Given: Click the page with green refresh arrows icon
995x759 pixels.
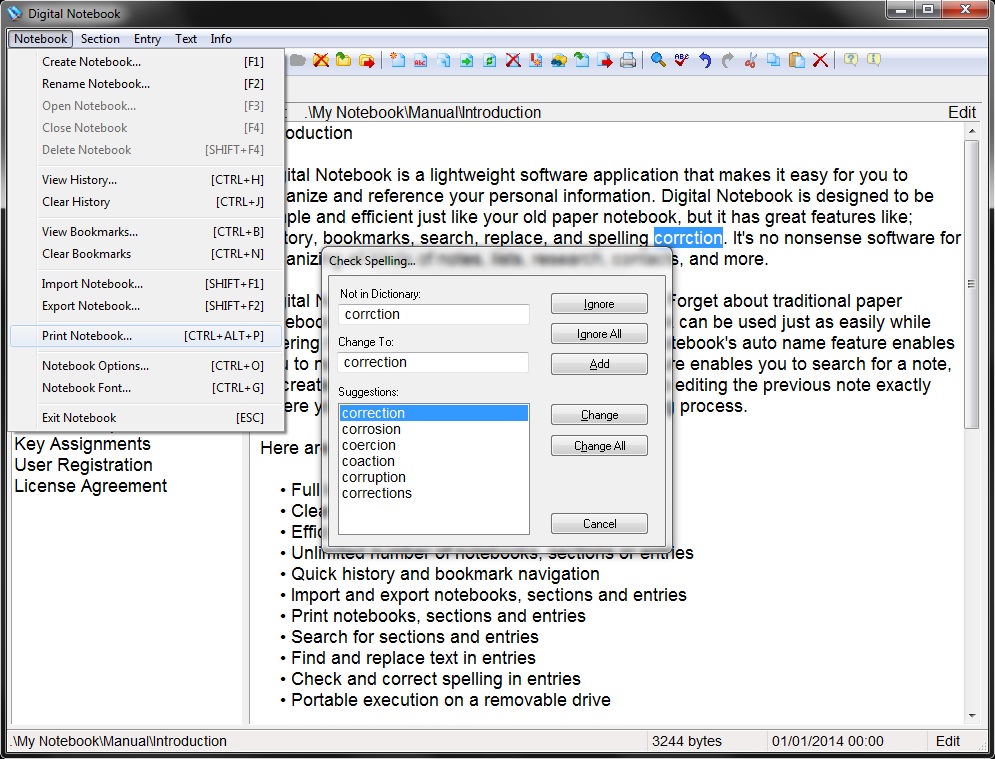Looking at the screenshot, I should tap(489, 60).
